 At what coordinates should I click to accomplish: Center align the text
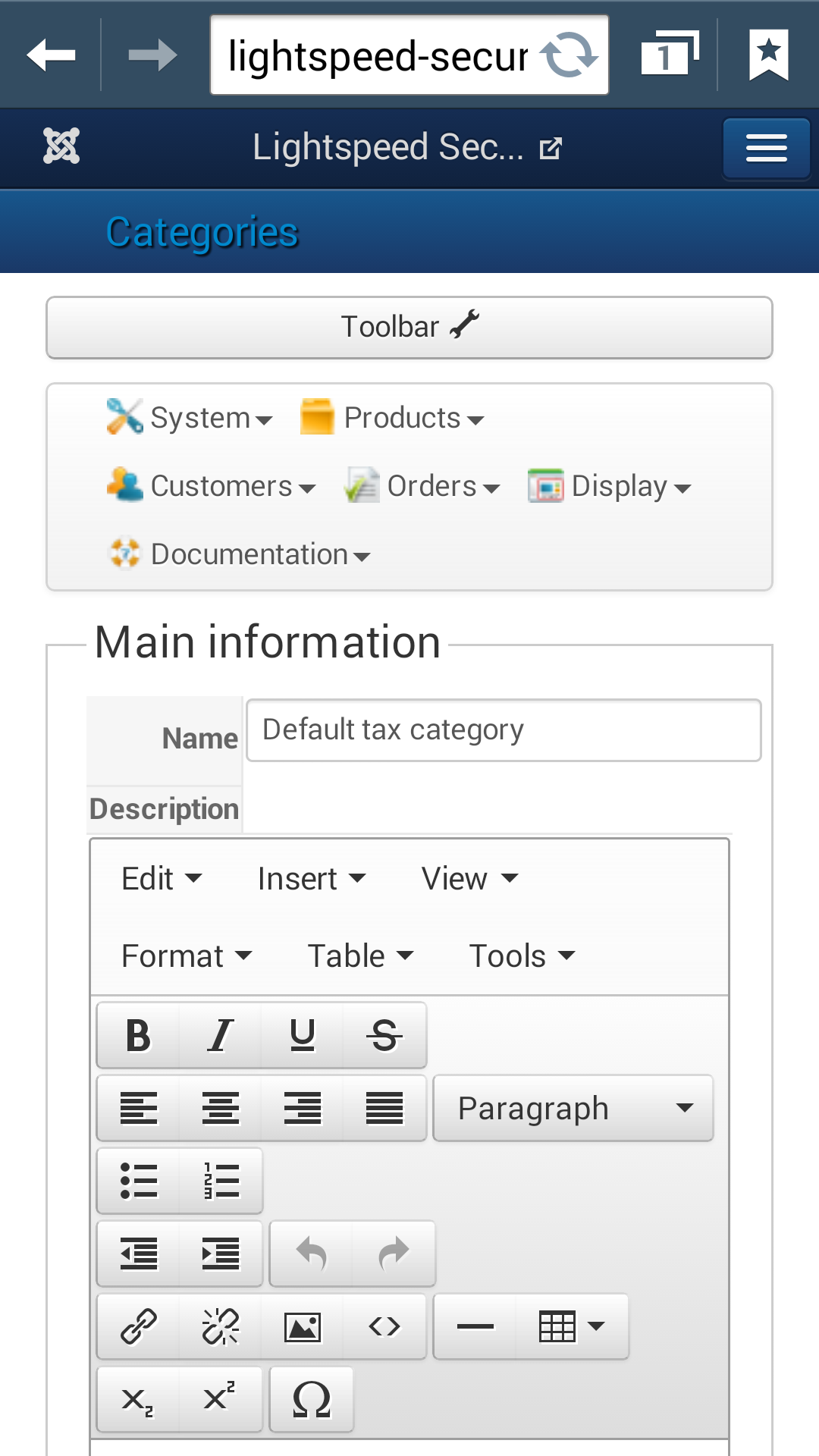[220, 1108]
